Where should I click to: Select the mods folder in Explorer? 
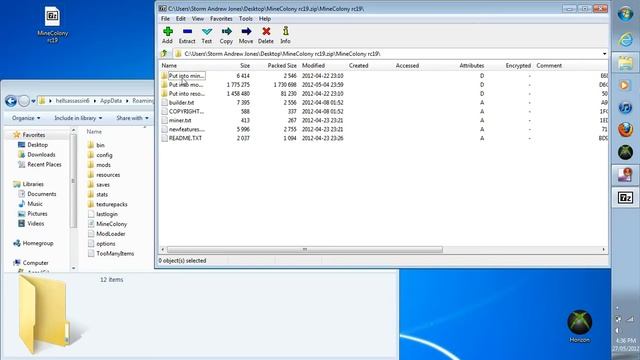(x=99, y=165)
